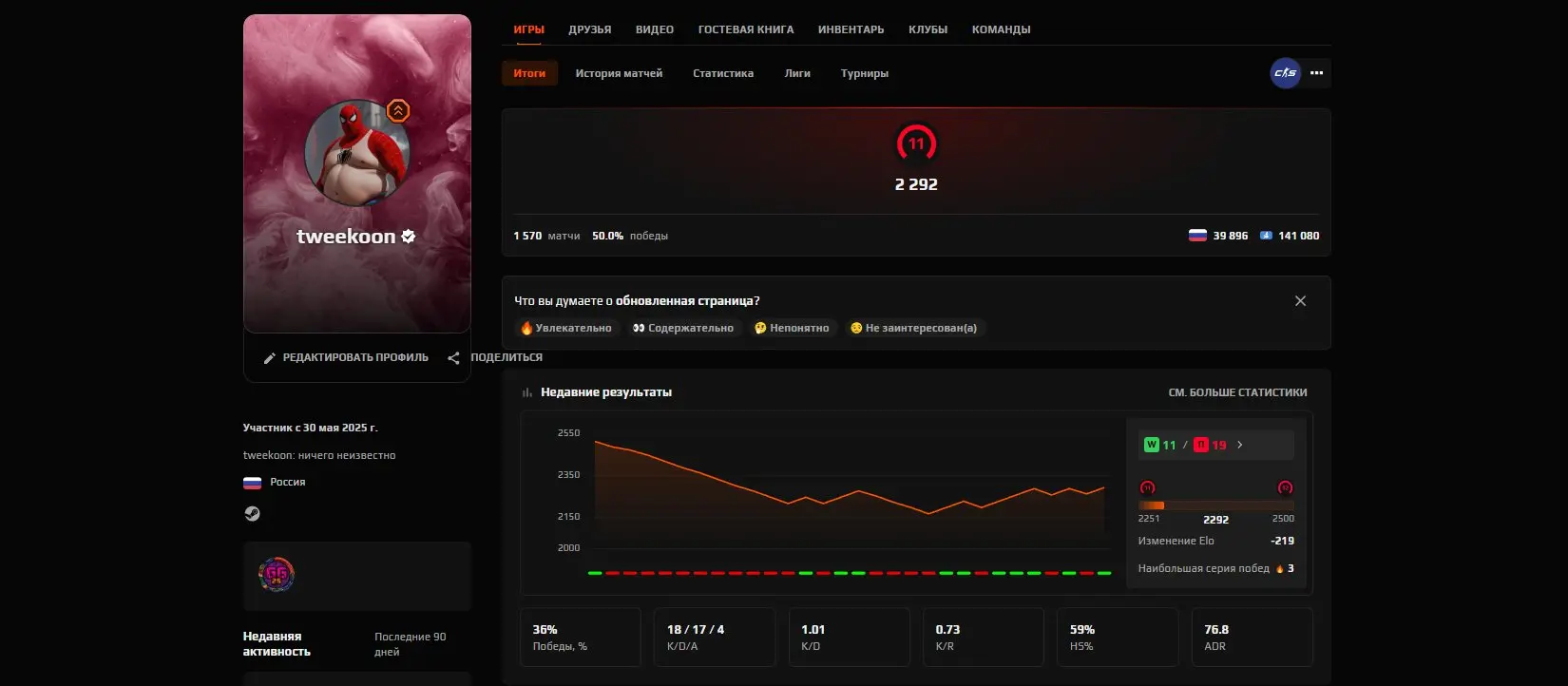
Task: Open the three-dots more options menu
Action: 1316,73
